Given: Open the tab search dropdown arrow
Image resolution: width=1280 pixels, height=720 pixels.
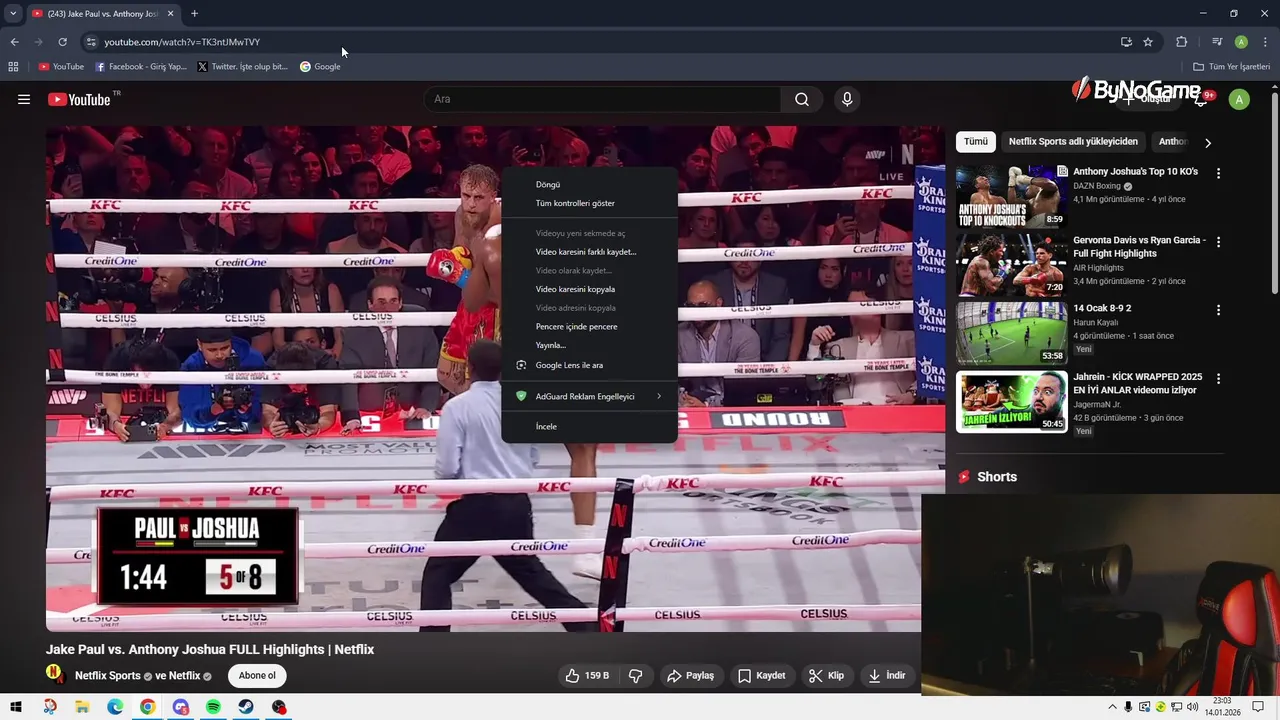Looking at the screenshot, I should coord(13,14).
